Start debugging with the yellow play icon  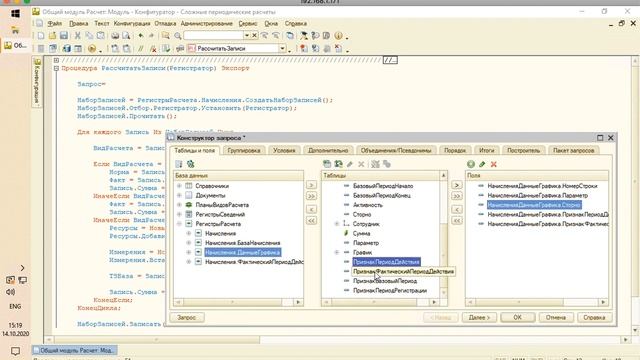tap(92, 49)
